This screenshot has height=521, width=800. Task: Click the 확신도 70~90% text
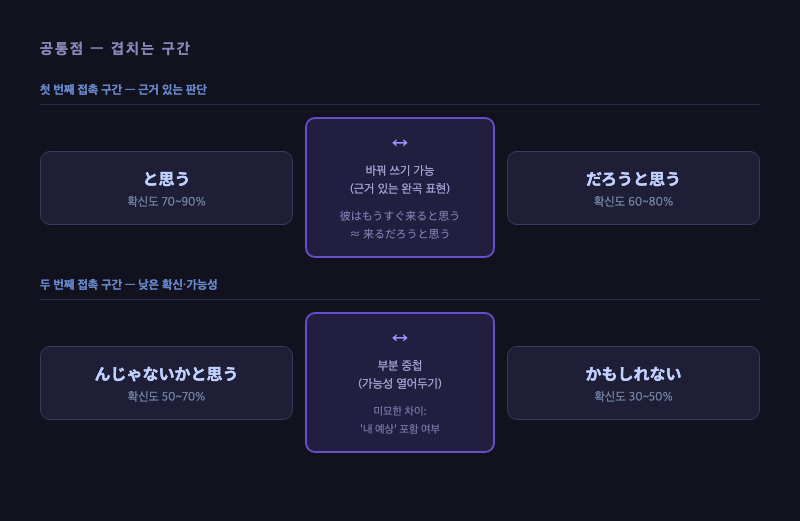166,202
